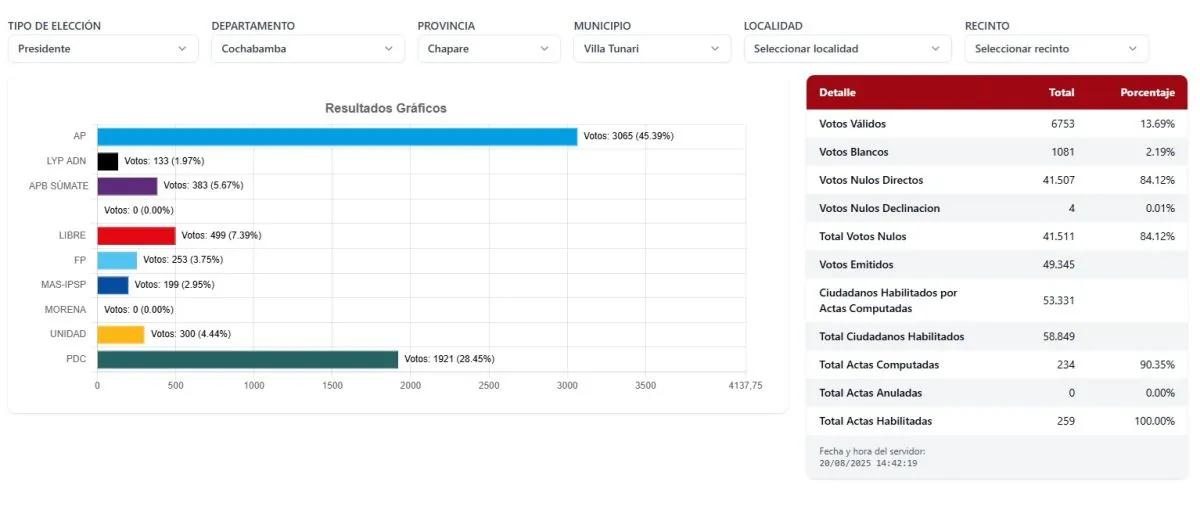Viewport: 1200px width, 510px height.
Task: Click the red LIBRE bar
Action: coord(136,236)
